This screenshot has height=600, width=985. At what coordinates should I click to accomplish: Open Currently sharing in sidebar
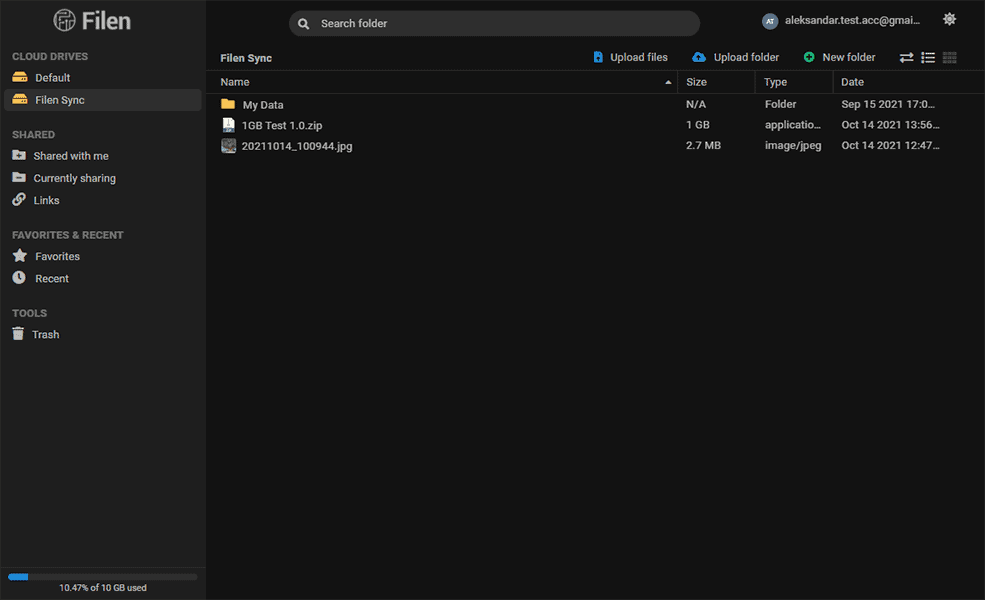click(74, 178)
